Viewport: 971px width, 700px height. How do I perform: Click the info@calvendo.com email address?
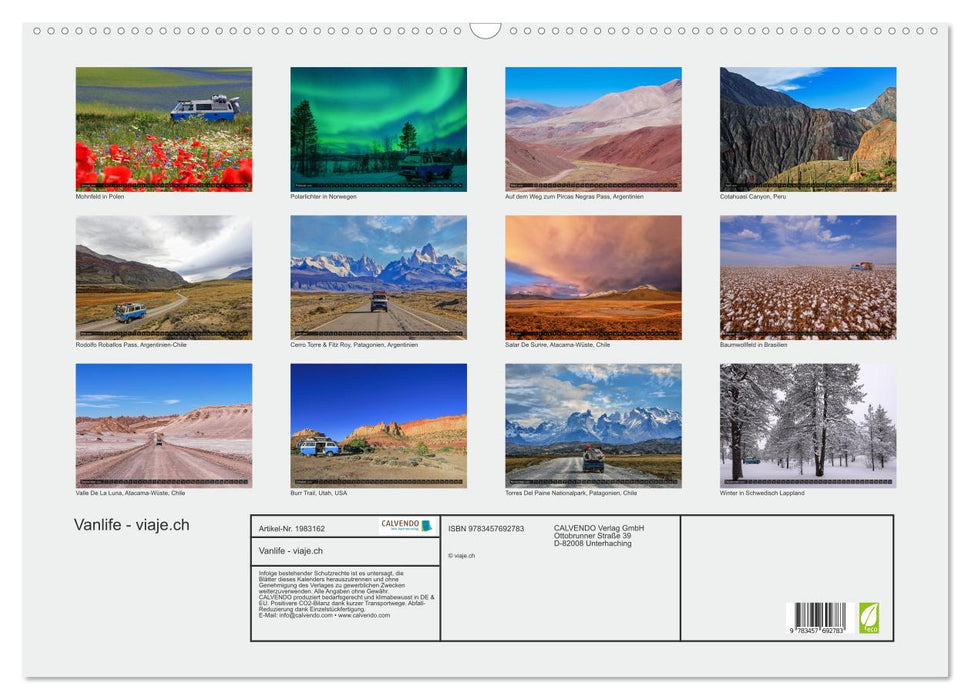[x=305, y=615]
